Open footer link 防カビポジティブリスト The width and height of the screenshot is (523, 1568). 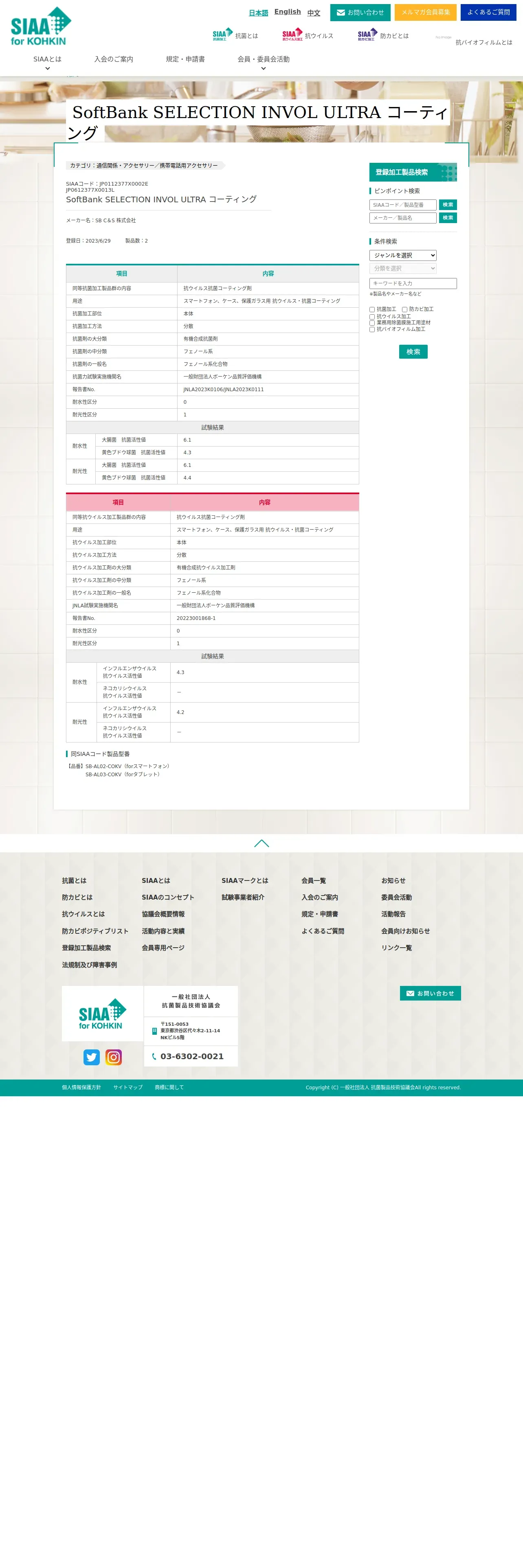pyautogui.click(x=95, y=931)
